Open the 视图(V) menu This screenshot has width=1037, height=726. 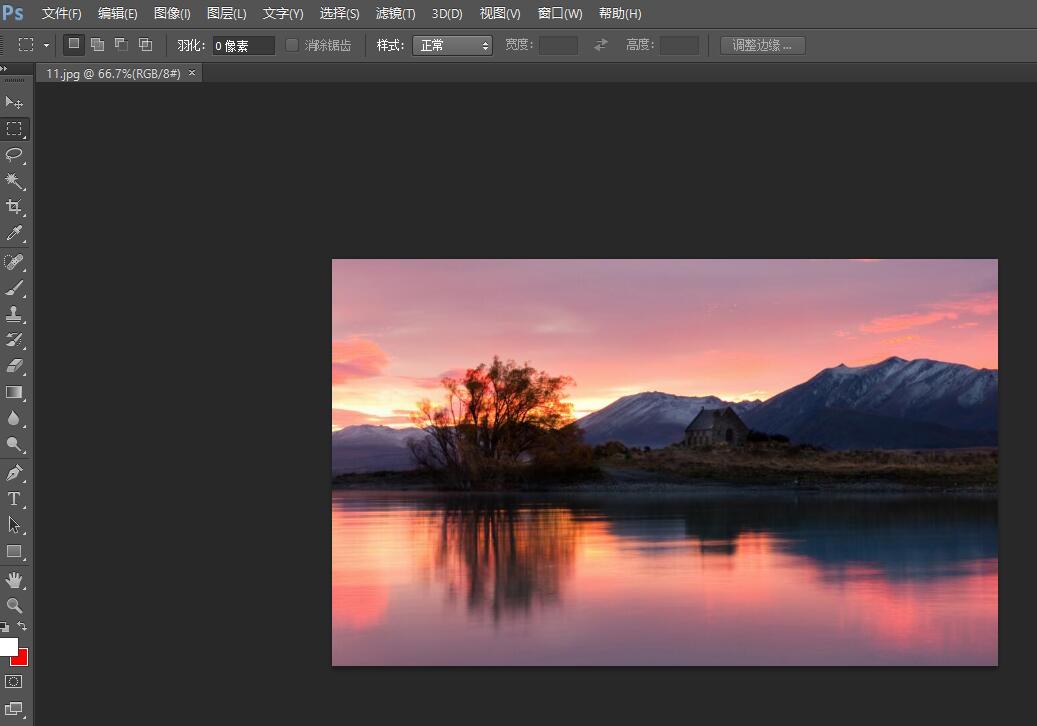(x=500, y=13)
